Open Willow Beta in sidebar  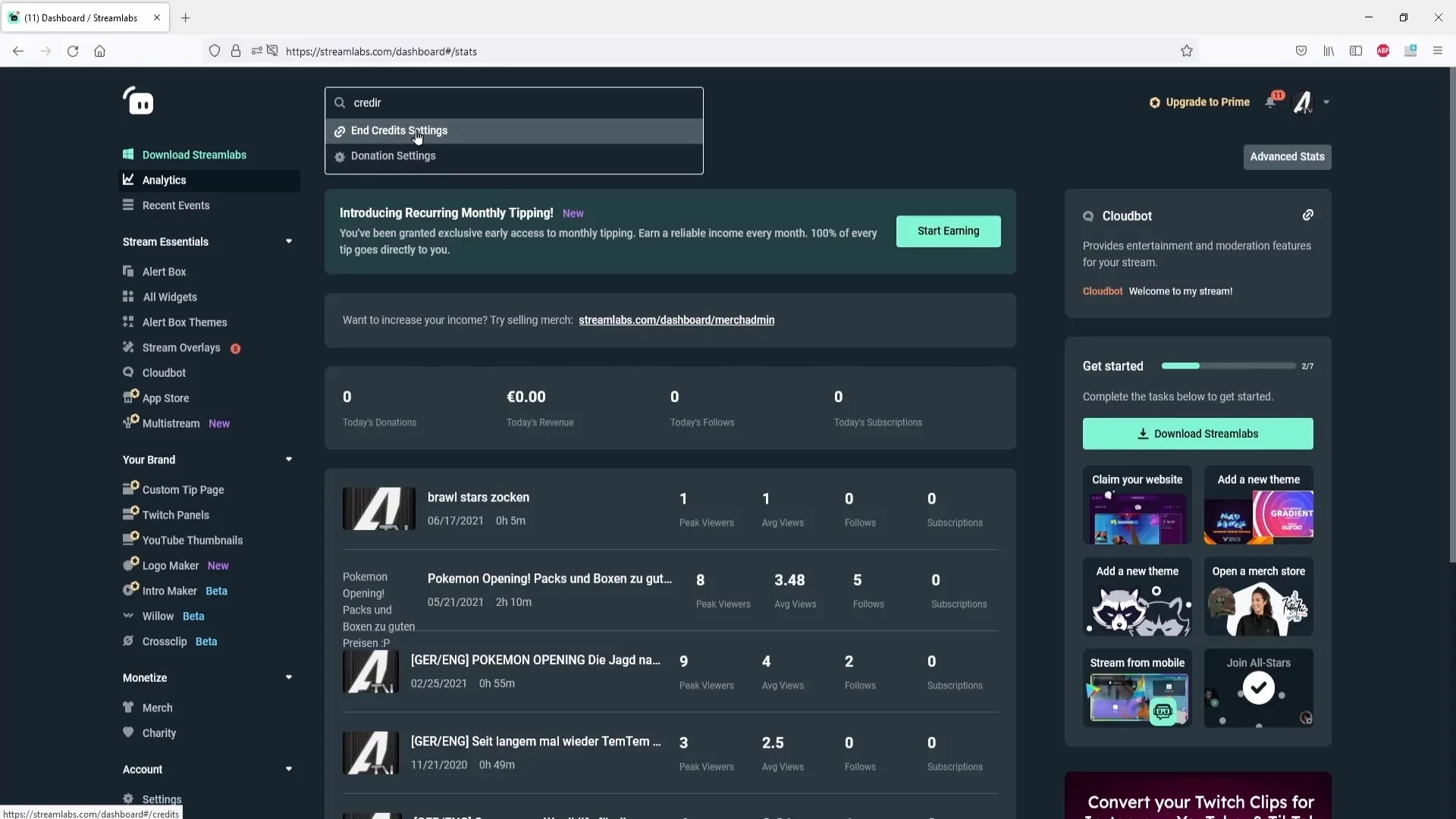point(173,616)
